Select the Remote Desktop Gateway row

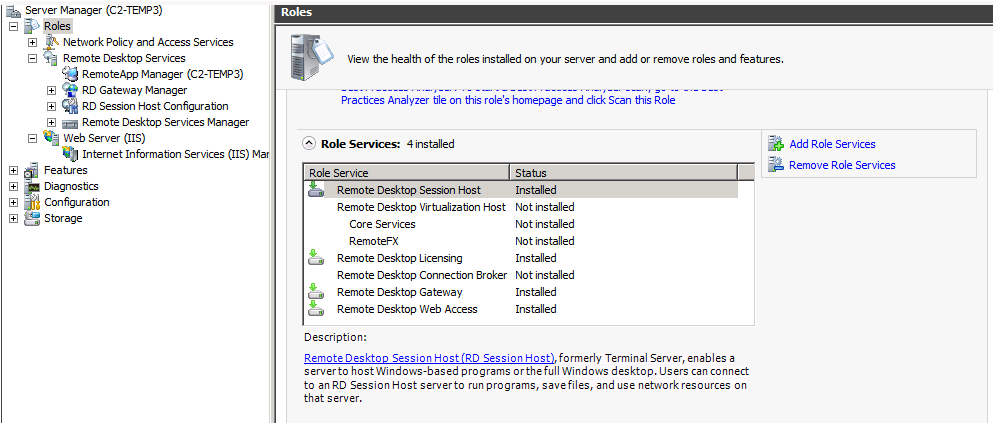pyautogui.click(x=522, y=292)
